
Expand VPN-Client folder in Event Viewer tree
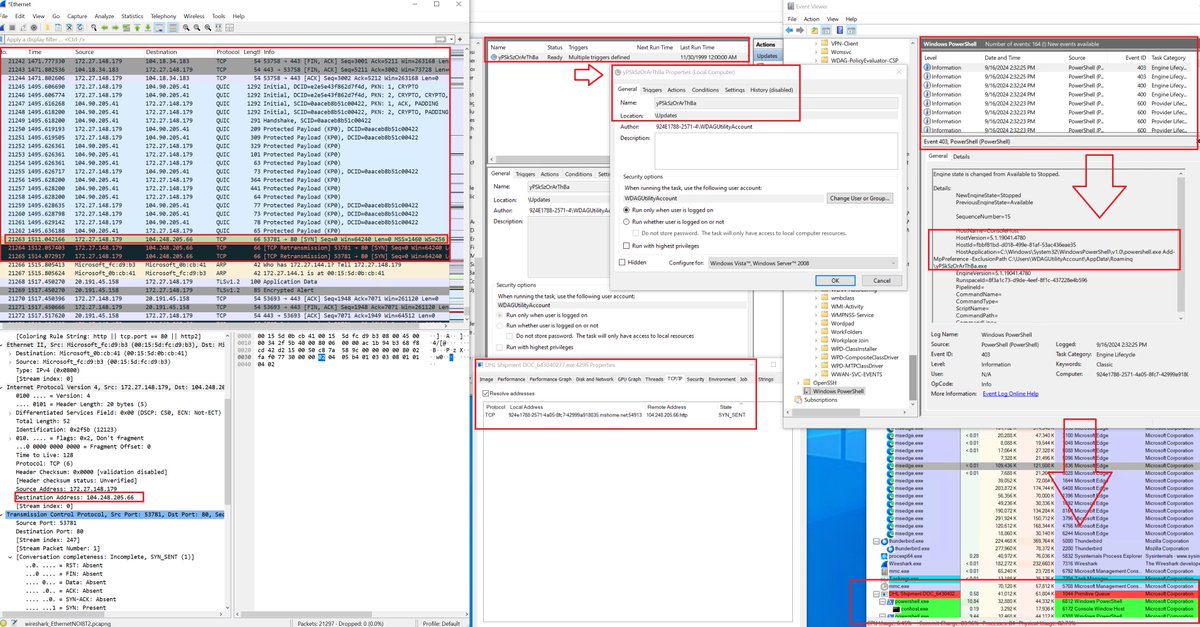[816, 44]
